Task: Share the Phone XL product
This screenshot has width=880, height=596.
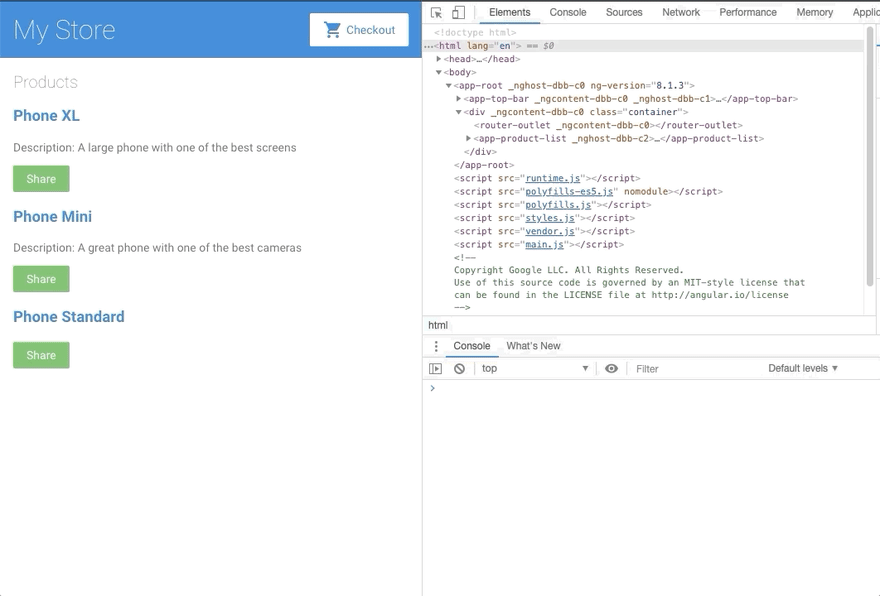Action: (41, 179)
